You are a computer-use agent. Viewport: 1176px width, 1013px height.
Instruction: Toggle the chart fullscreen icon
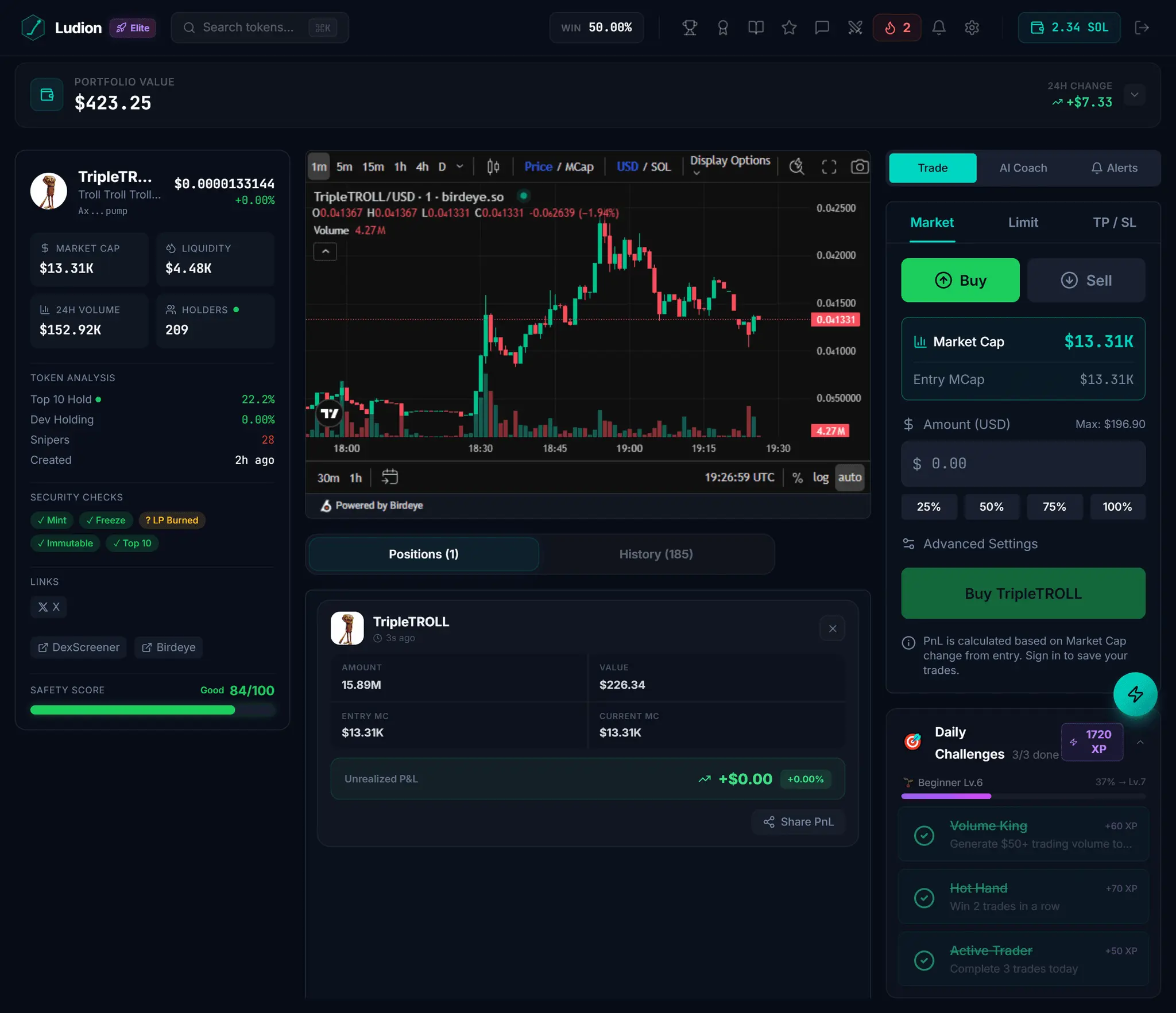(x=829, y=167)
